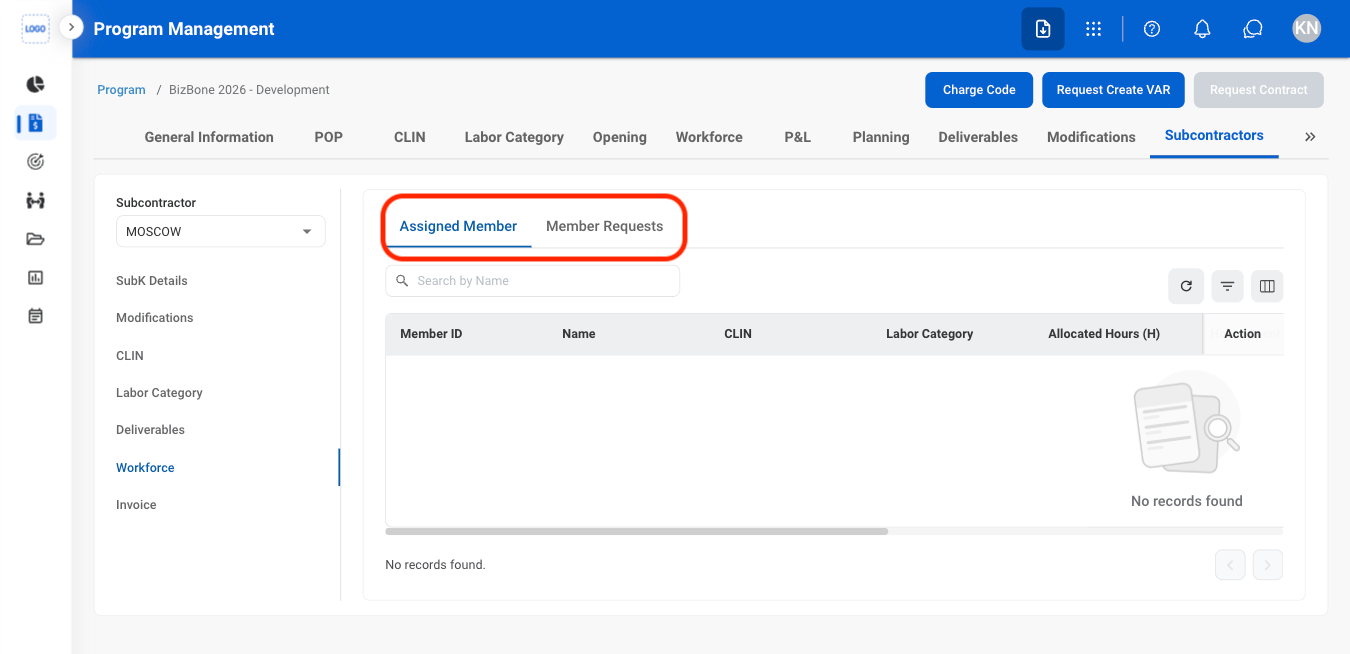
Task: Open the notifications bell
Action: 1203,29
